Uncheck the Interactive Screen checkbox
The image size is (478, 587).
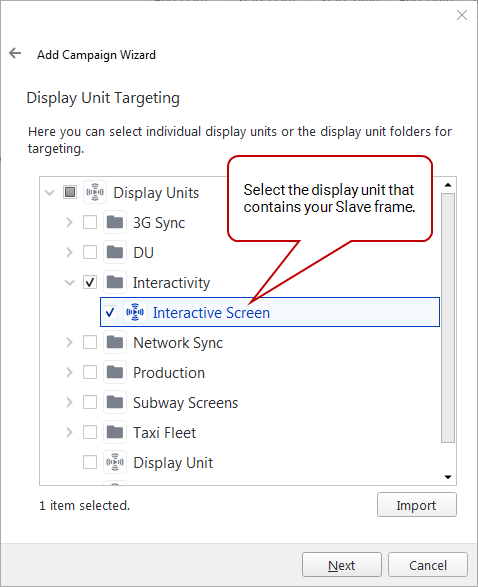coord(110,312)
